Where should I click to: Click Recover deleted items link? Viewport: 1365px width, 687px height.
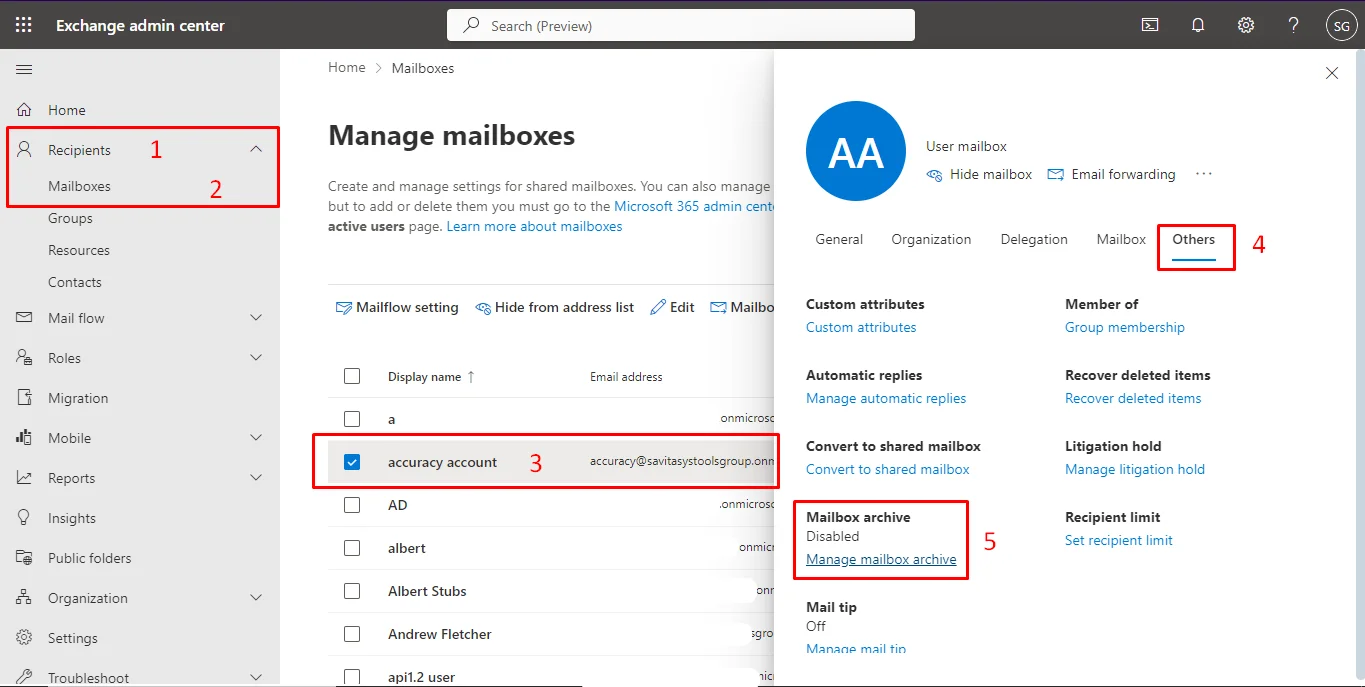point(1133,399)
